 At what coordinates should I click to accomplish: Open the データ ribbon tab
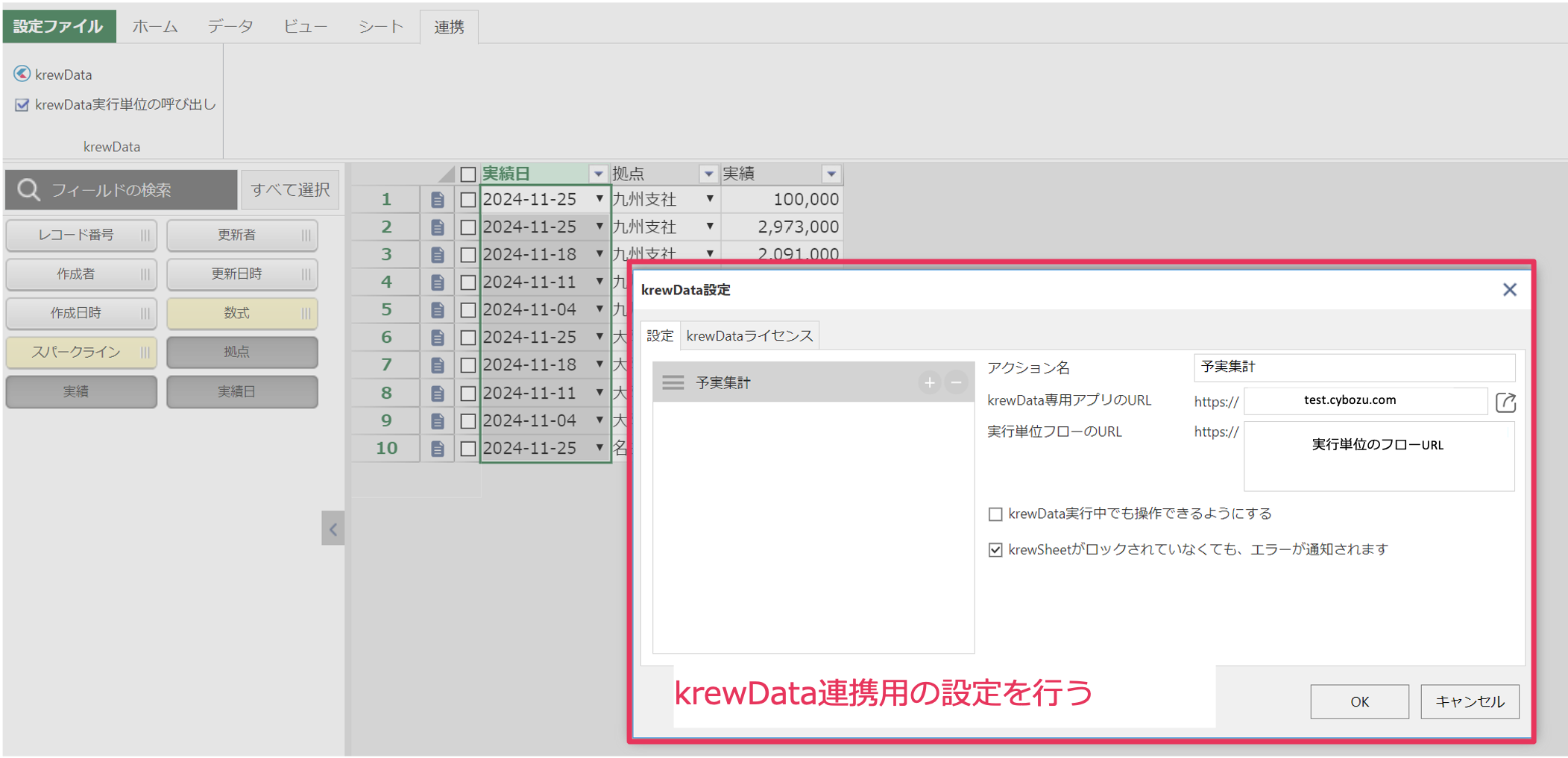[x=230, y=27]
